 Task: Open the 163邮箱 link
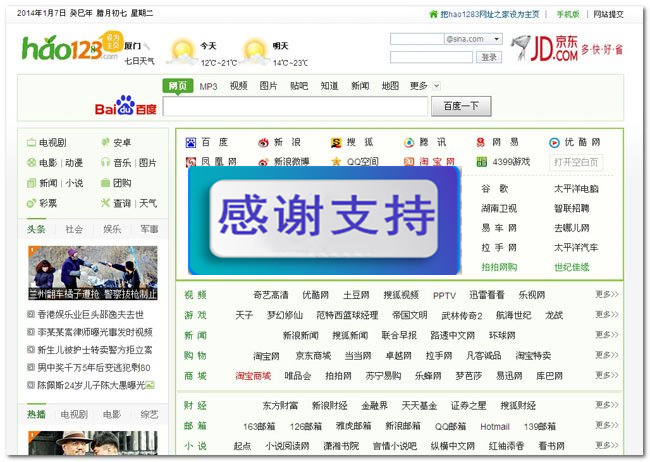tap(259, 426)
